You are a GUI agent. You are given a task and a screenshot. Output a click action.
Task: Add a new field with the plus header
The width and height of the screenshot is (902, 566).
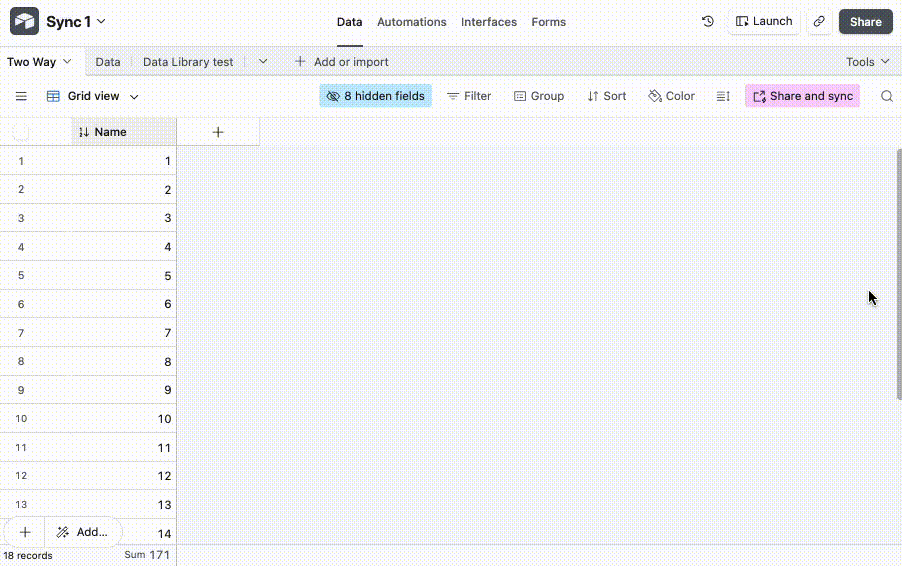coord(218,132)
